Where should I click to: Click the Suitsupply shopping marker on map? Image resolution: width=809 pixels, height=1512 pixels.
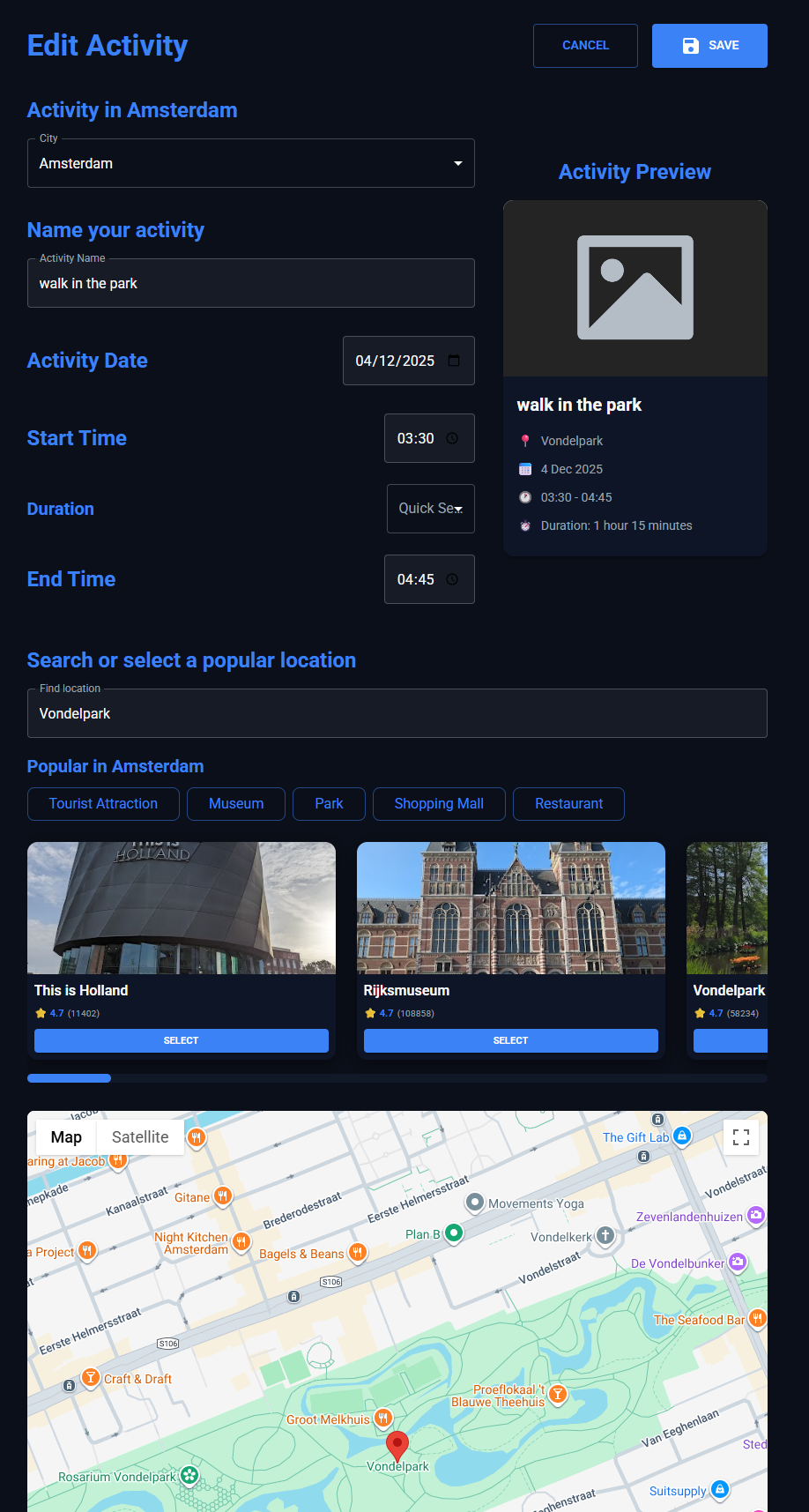[720, 1489]
